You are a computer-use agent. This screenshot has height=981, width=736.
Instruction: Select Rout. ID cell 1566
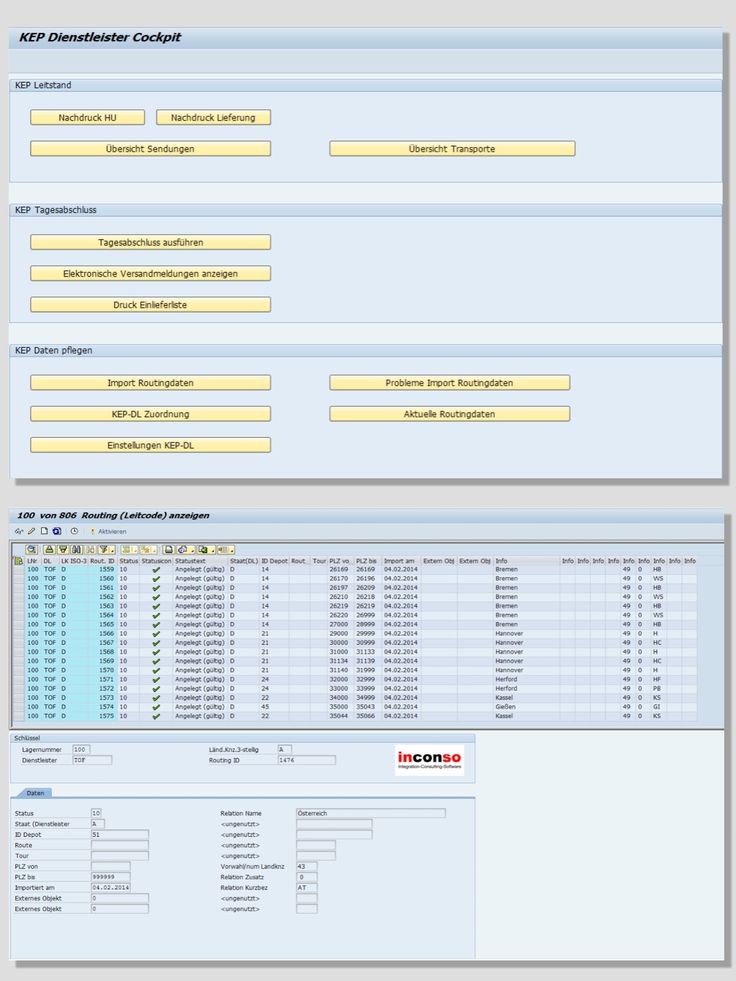click(x=103, y=633)
